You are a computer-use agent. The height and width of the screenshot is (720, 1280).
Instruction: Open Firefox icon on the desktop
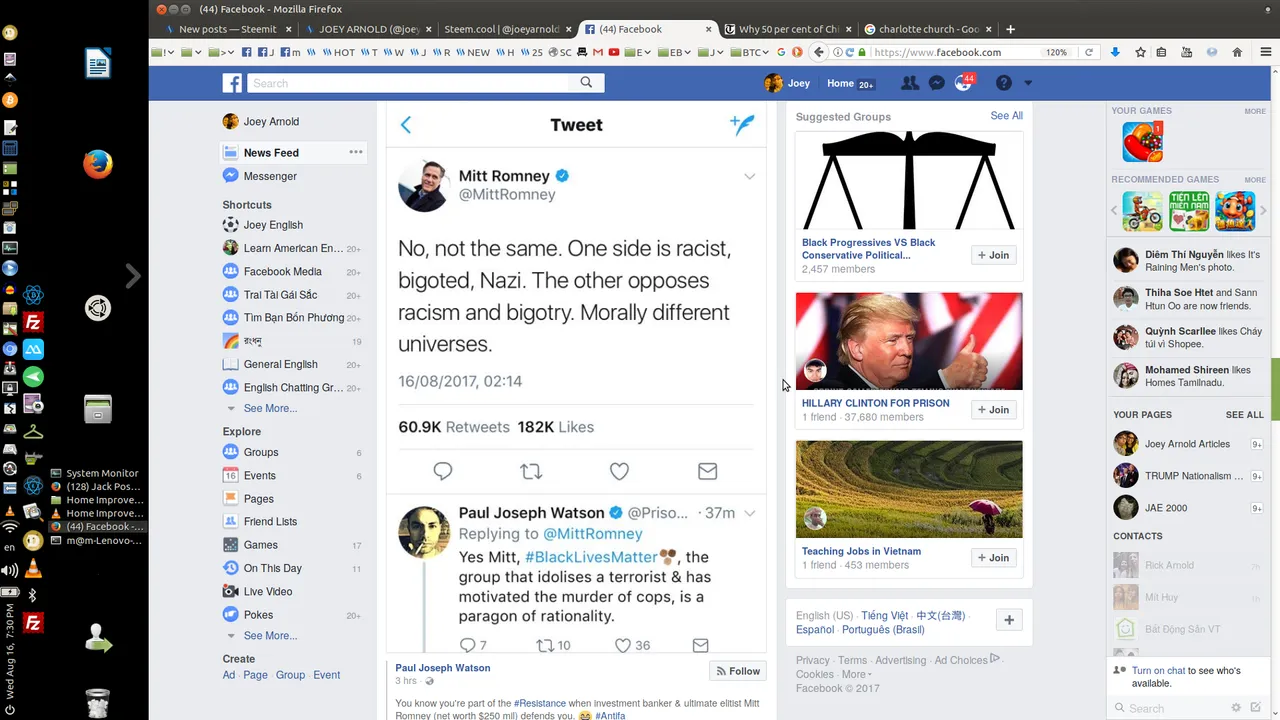point(97,164)
